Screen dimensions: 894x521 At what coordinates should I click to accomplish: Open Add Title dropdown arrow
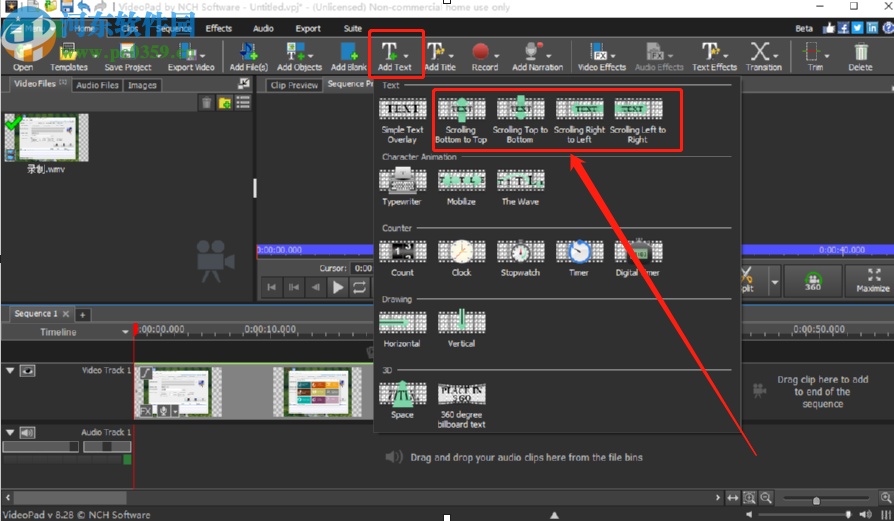[451, 56]
